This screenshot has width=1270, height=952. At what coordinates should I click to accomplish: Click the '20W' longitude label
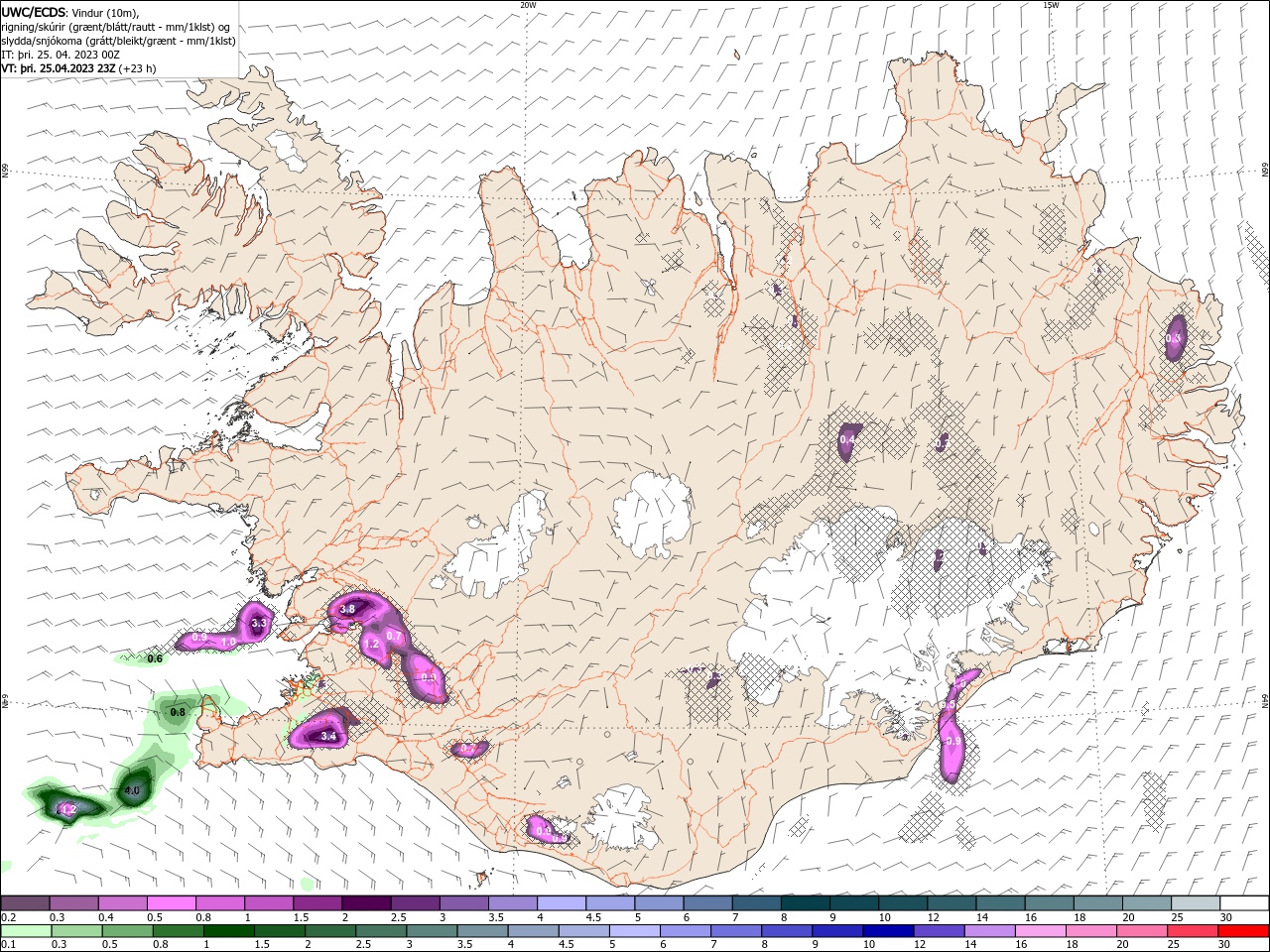(528, 5)
